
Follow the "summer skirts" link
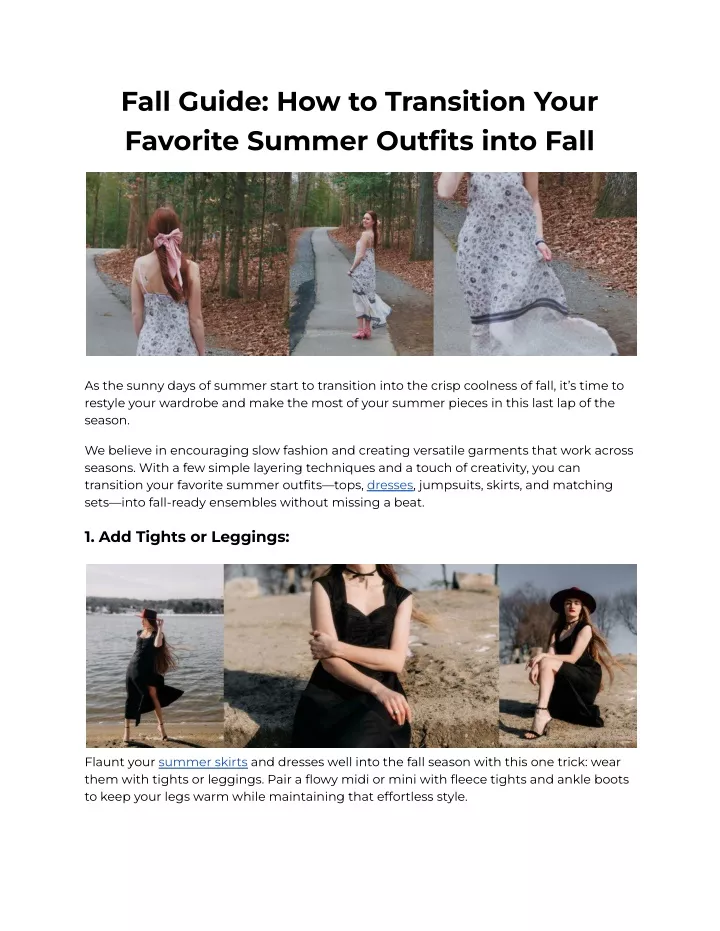tap(202, 762)
